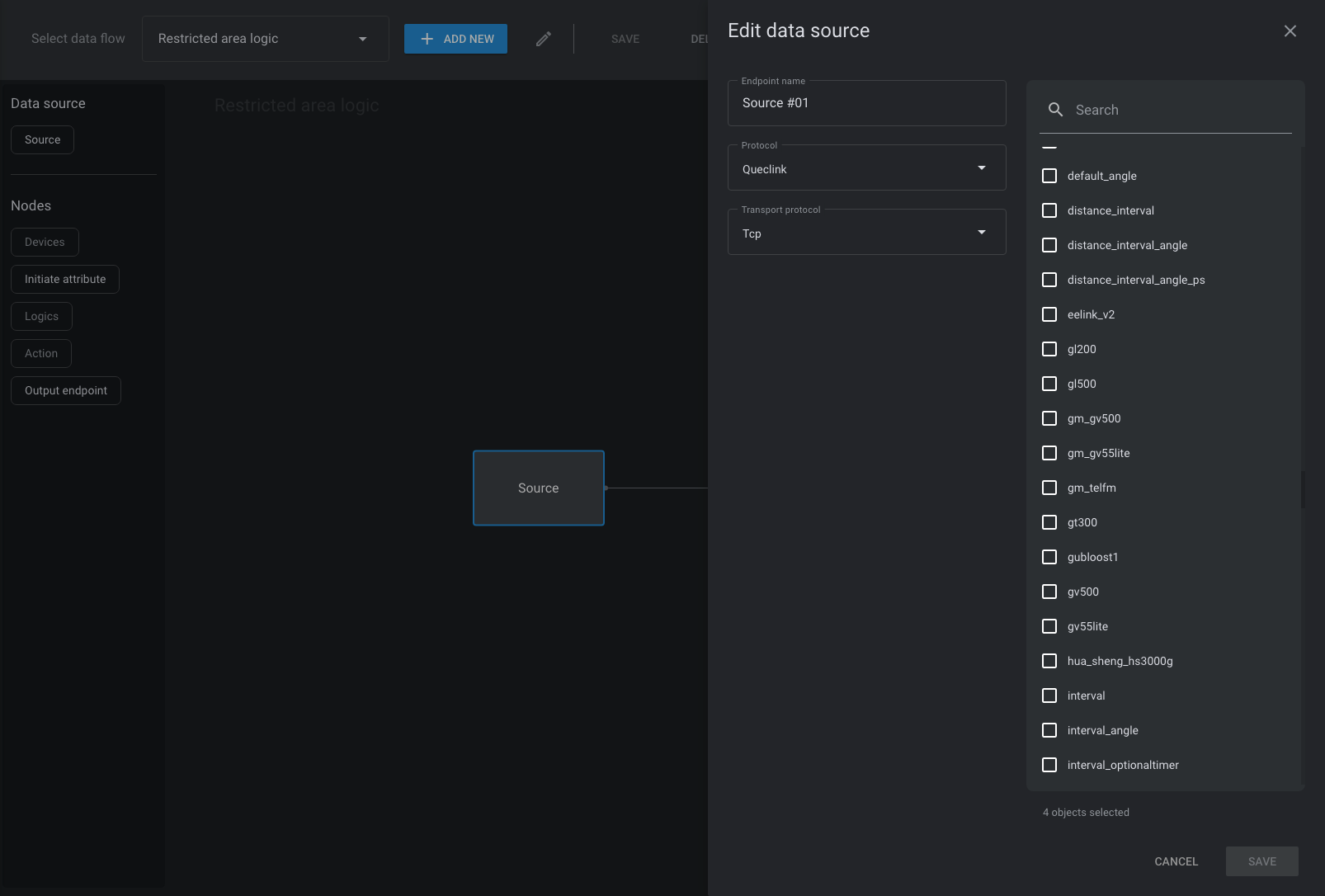Select the Devices node chip
This screenshot has width=1325, height=896.
(x=45, y=242)
